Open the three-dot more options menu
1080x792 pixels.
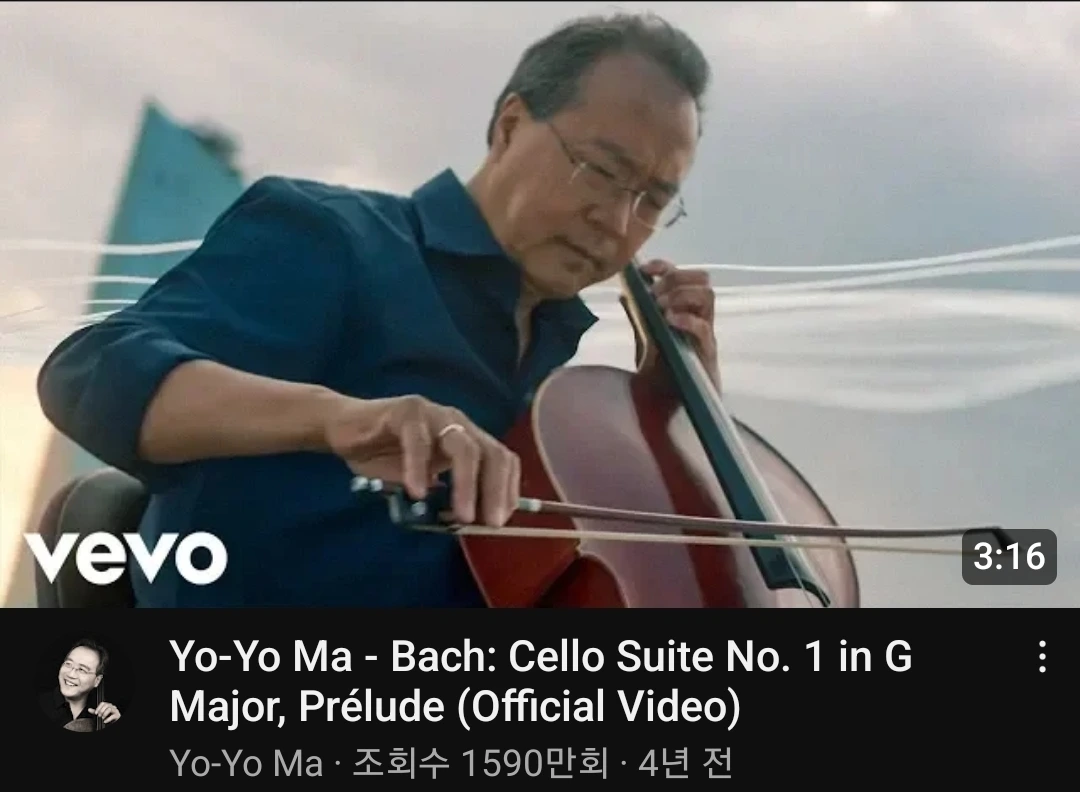point(1043,656)
